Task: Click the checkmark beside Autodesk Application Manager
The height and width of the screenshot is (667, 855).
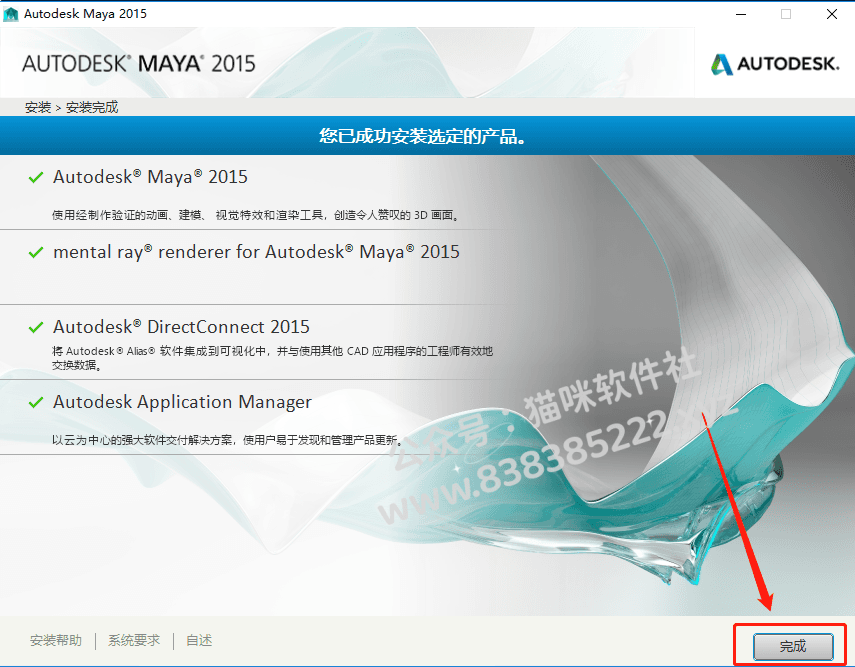Action: click(x=36, y=402)
